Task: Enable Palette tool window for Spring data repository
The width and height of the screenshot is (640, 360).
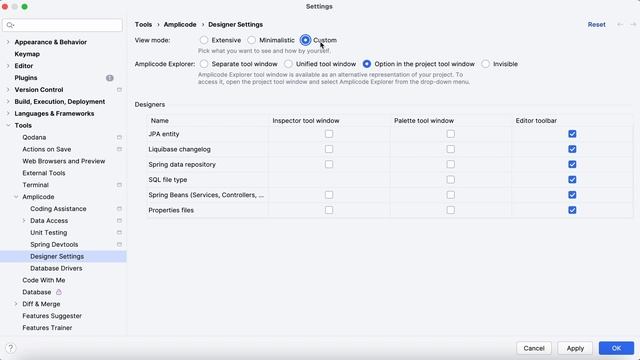Action: click(451, 164)
